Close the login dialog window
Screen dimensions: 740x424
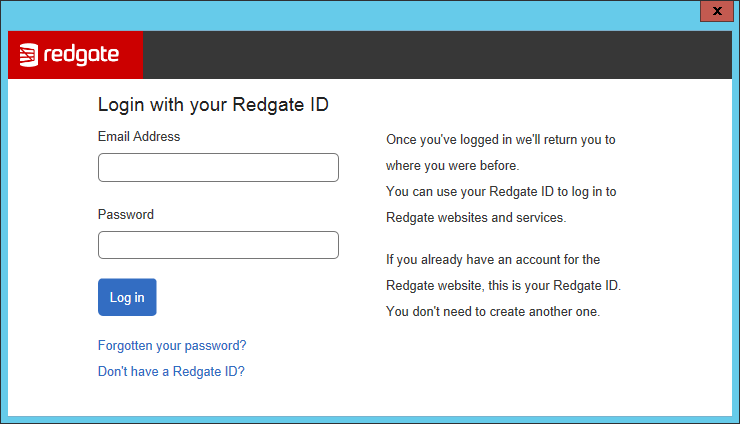pos(717,10)
